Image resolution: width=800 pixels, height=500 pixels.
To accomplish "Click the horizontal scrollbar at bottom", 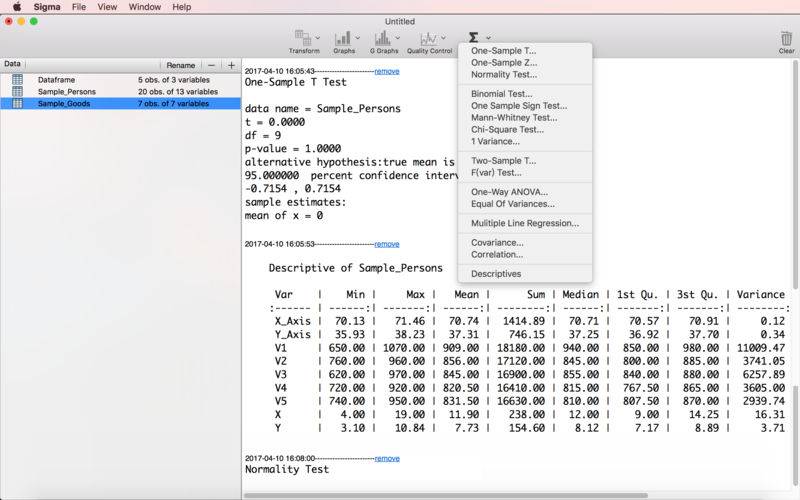I will pyautogui.click(x=446, y=495).
